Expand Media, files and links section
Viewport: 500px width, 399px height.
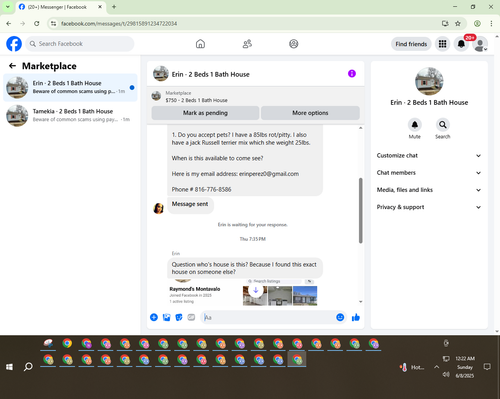pos(429,190)
